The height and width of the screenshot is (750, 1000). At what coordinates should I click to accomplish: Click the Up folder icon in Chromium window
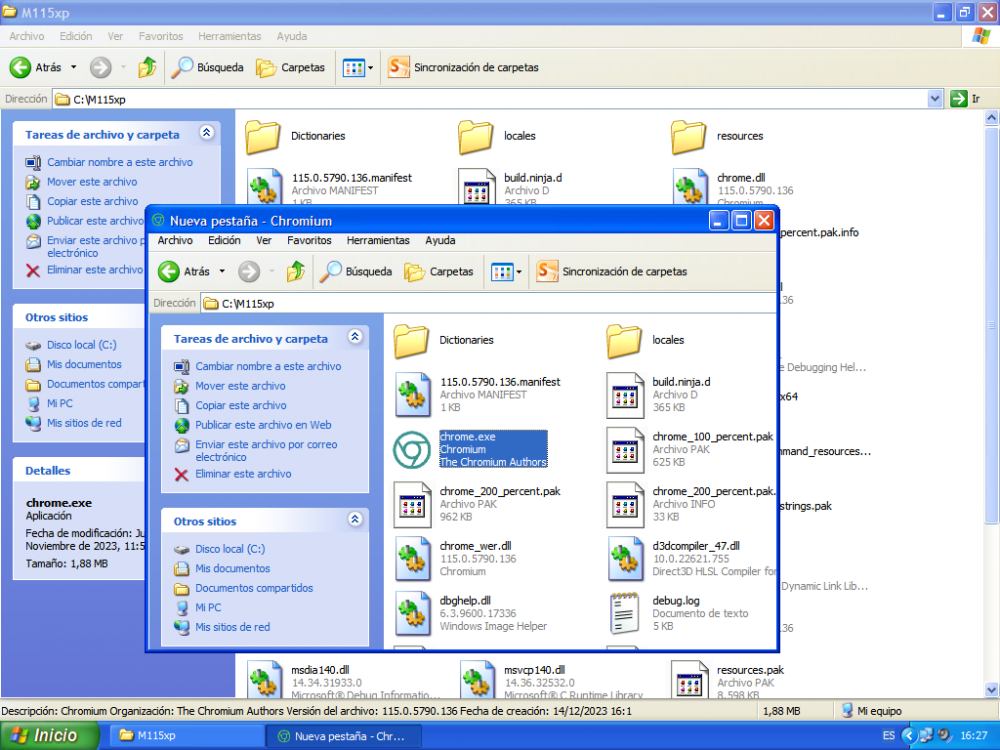[x=295, y=271]
